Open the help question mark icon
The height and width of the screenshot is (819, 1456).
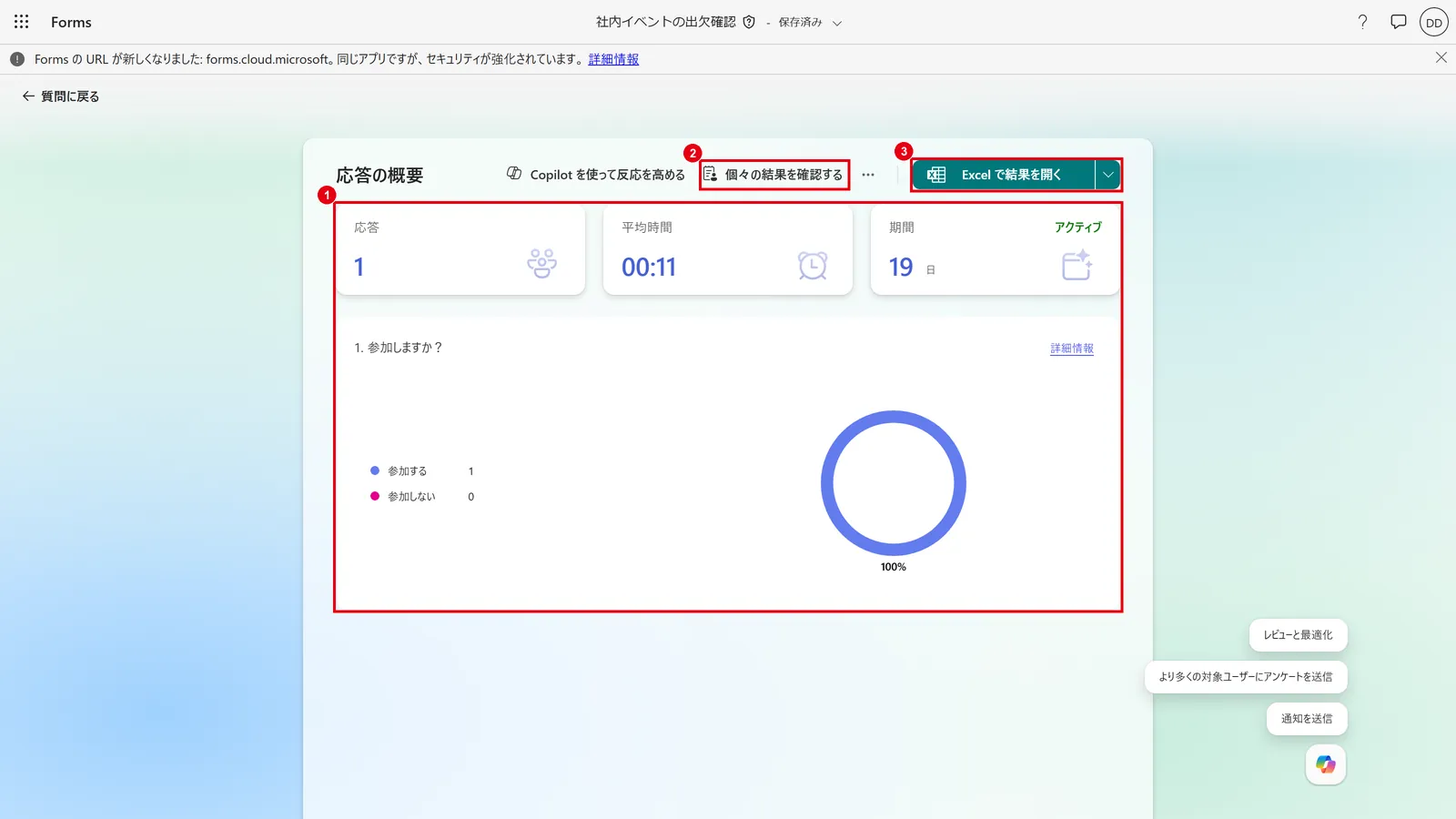click(x=1362, y=22)
